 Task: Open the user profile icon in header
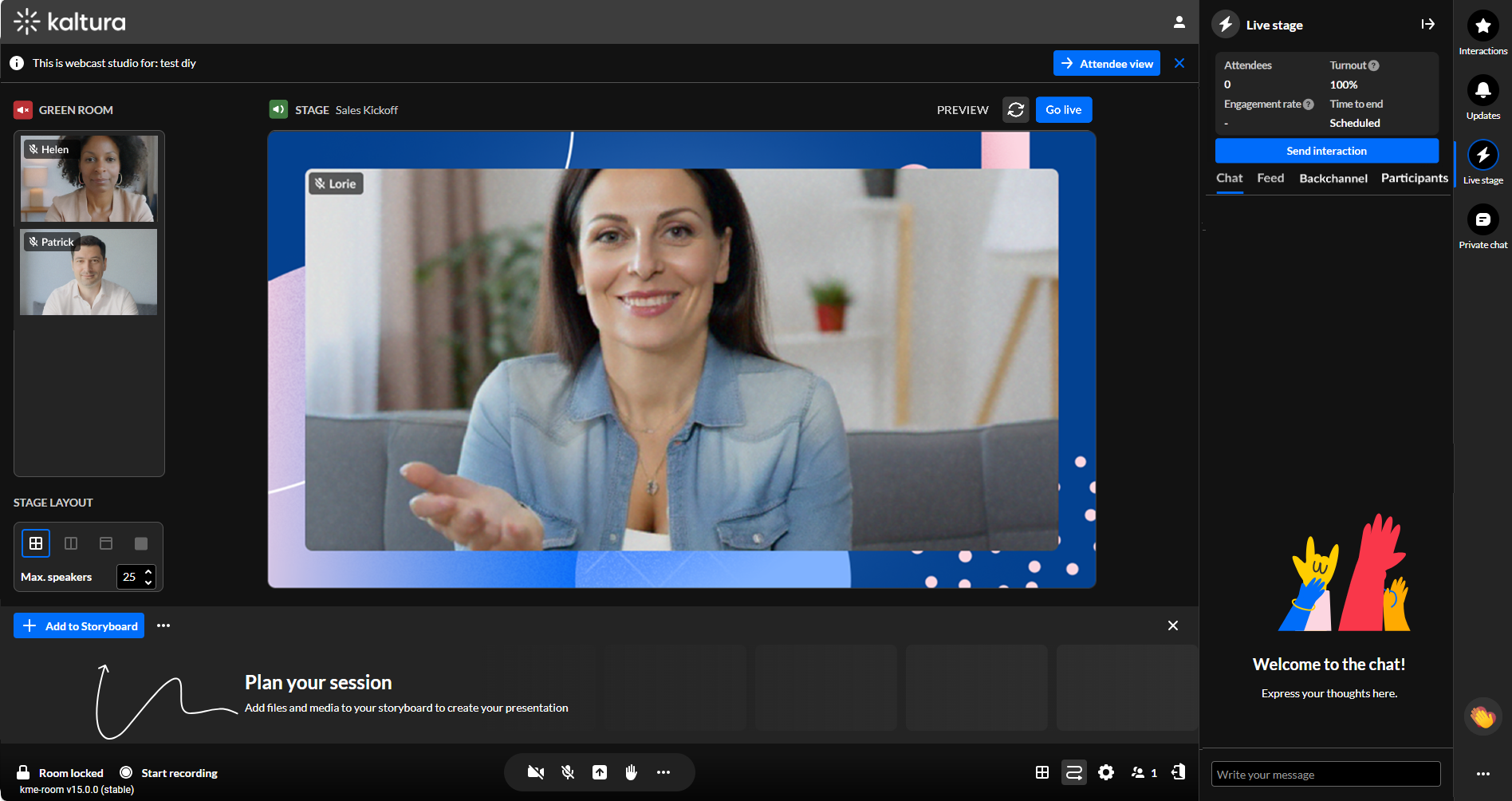click(x=1179, y=22)
